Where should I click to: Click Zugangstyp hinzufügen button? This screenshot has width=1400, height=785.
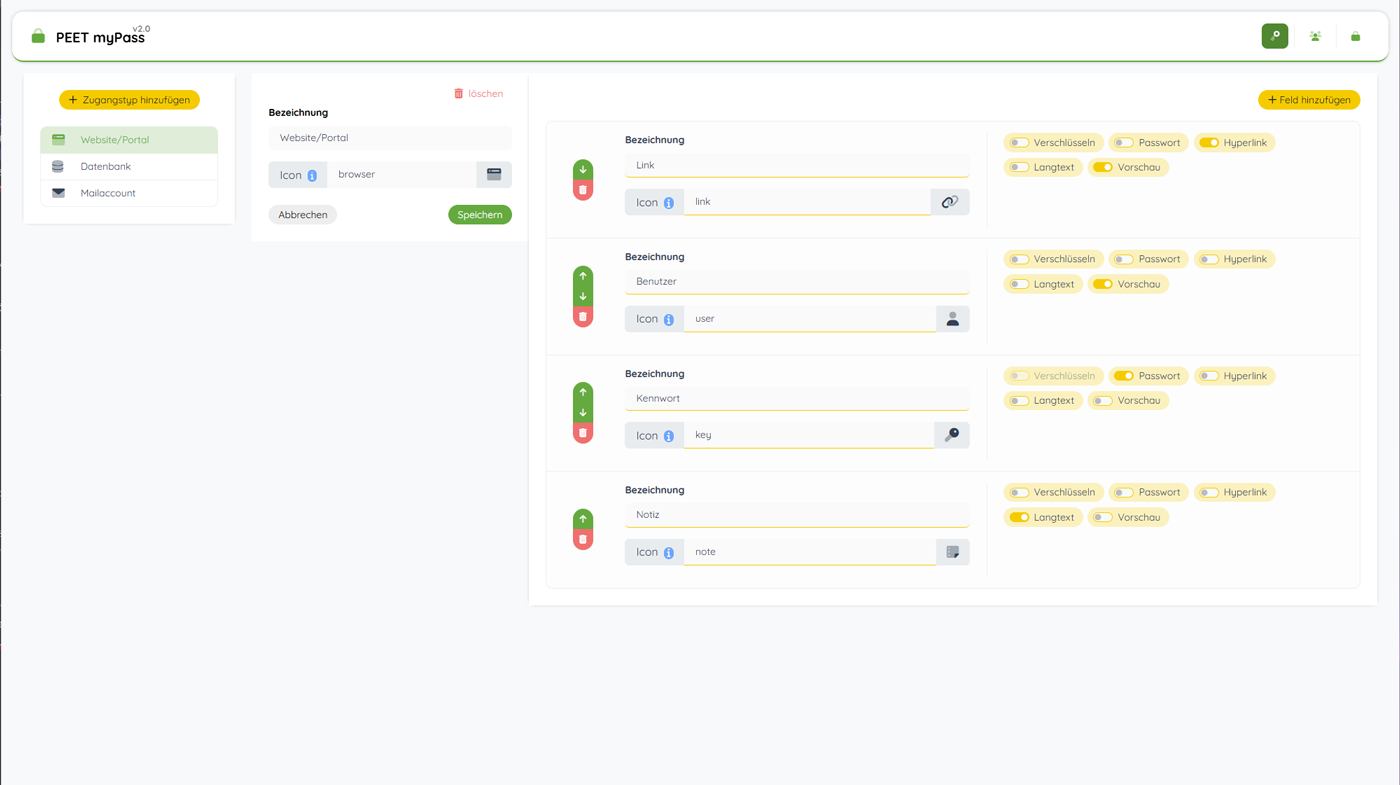click(129, 100)
